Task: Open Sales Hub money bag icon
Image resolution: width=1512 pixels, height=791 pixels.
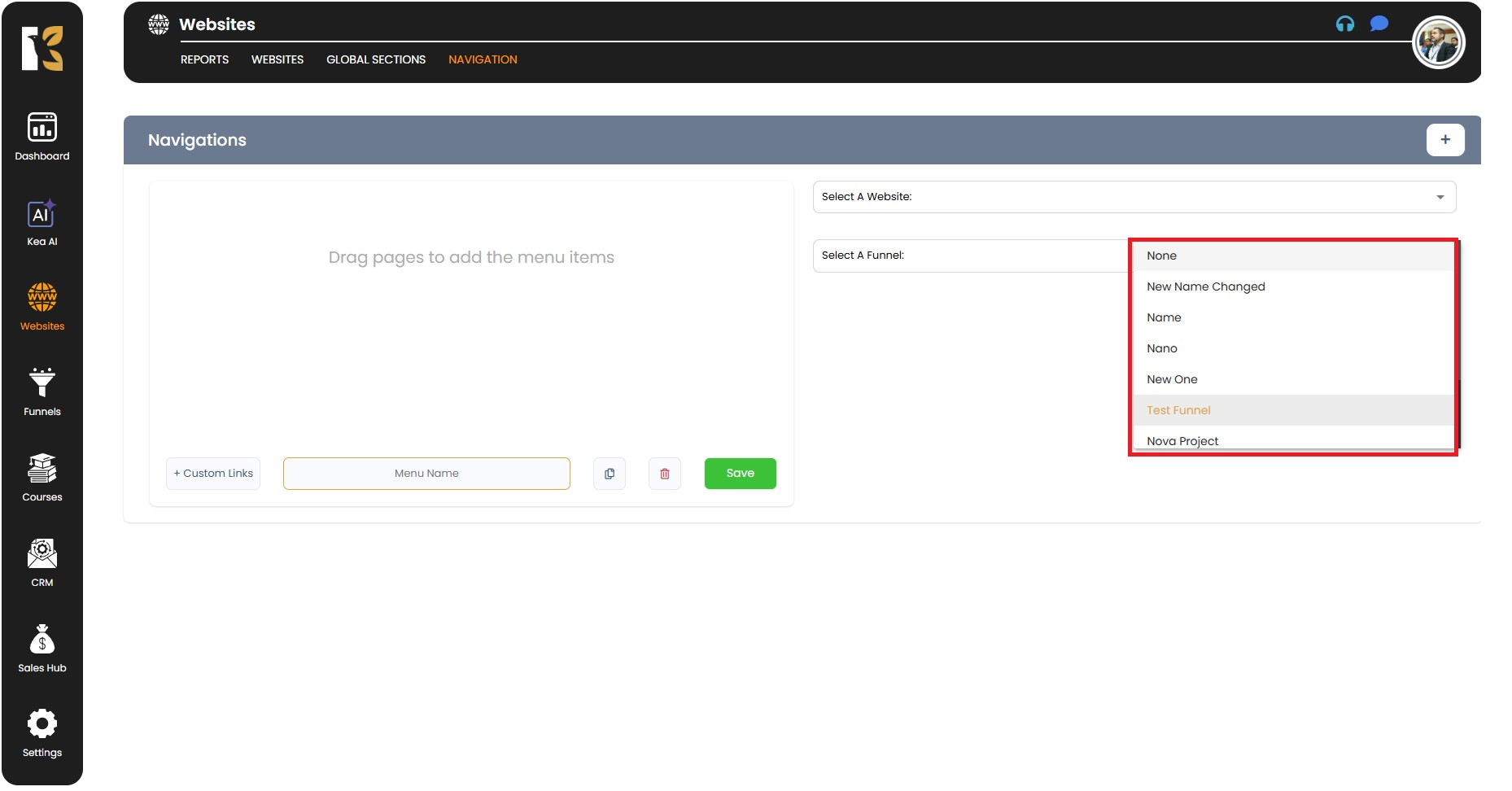Action: 42,640
